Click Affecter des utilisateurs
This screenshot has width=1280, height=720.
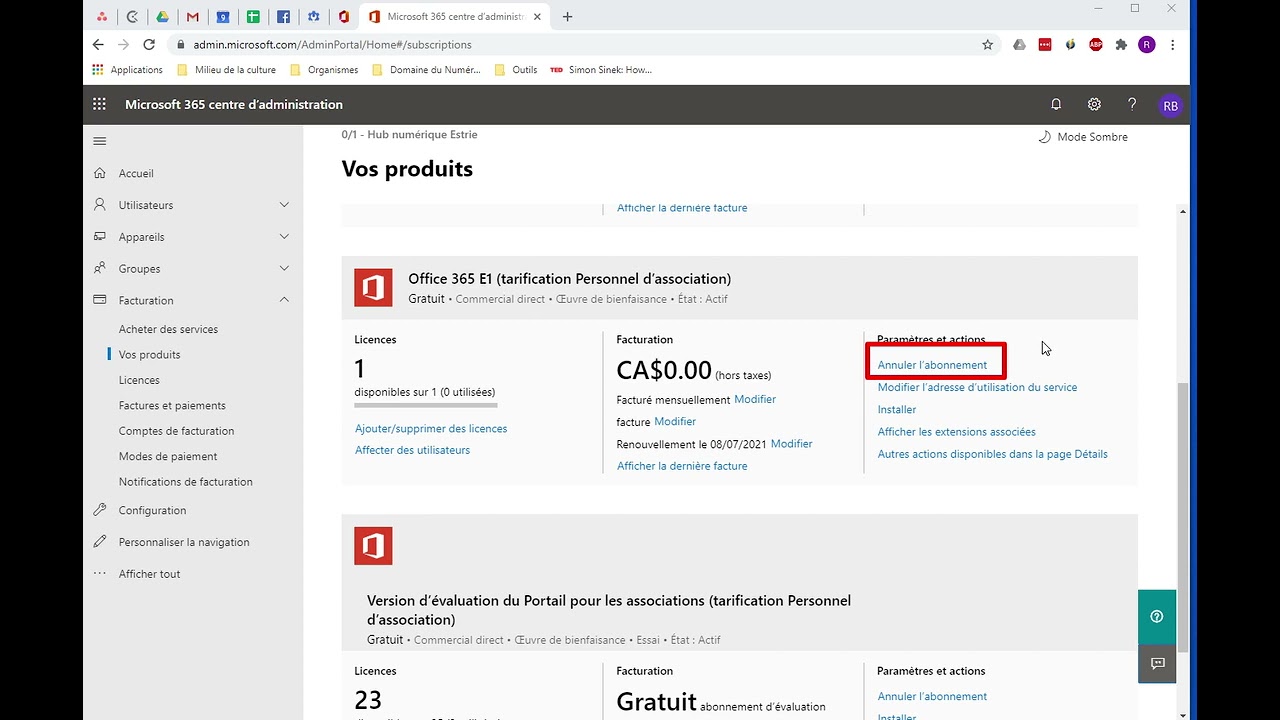412,450
